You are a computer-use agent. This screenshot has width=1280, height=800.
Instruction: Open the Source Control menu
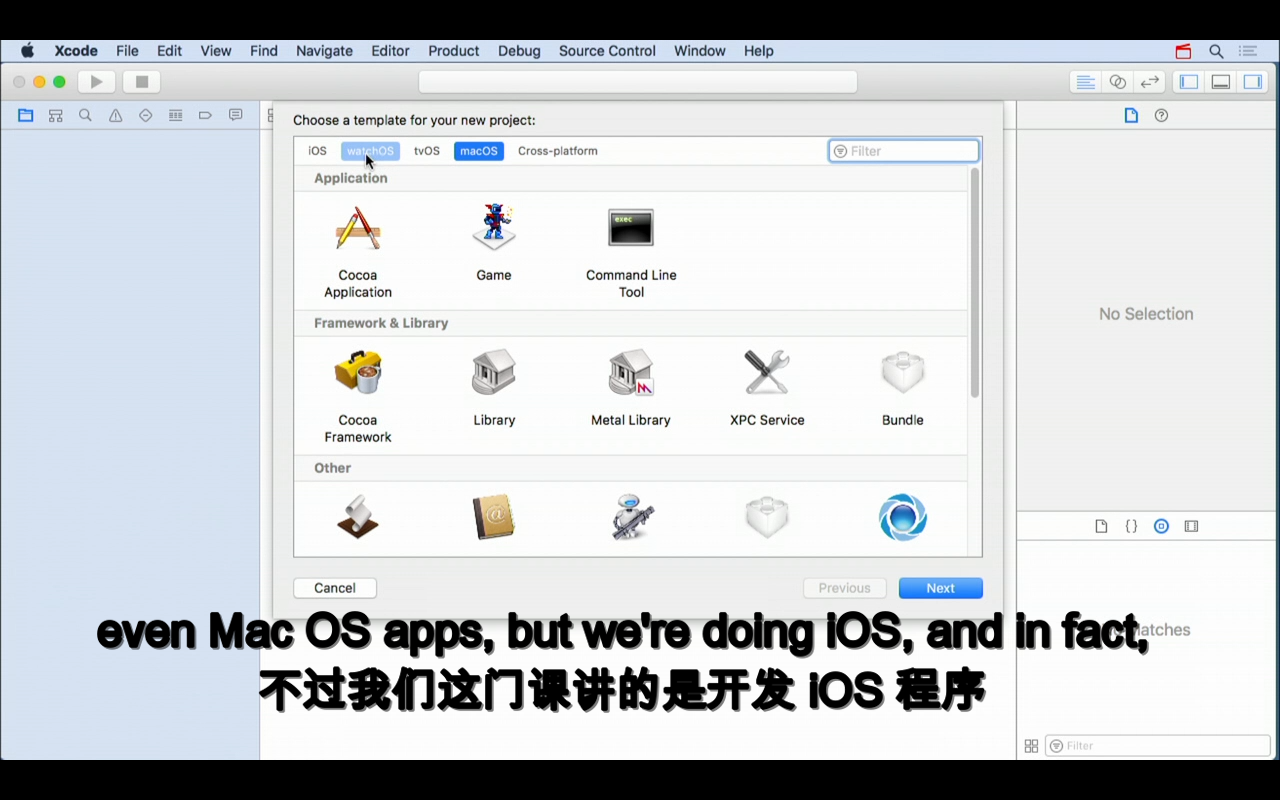point(607,51)
